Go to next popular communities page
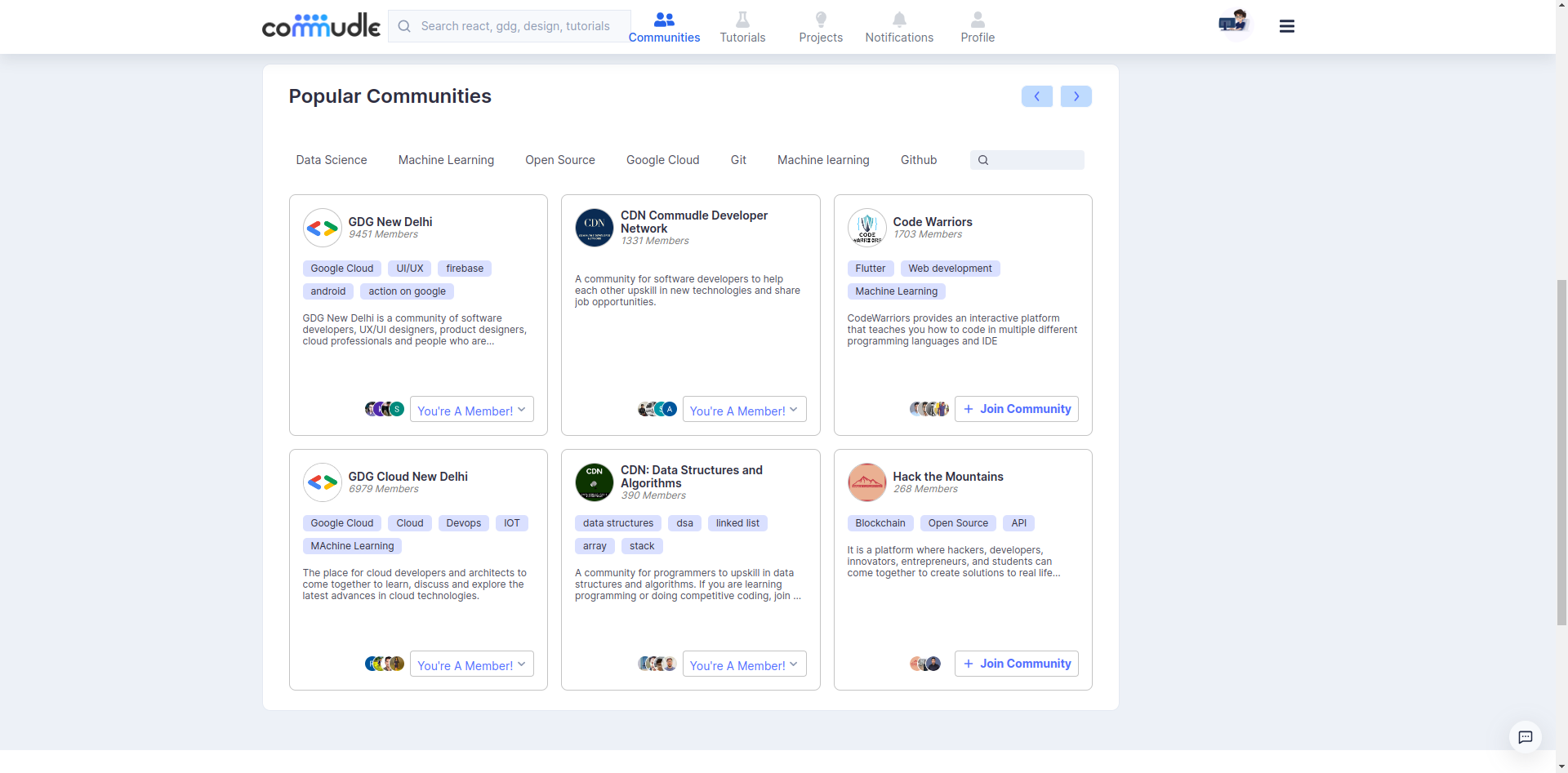 (x=1076, y=96)
